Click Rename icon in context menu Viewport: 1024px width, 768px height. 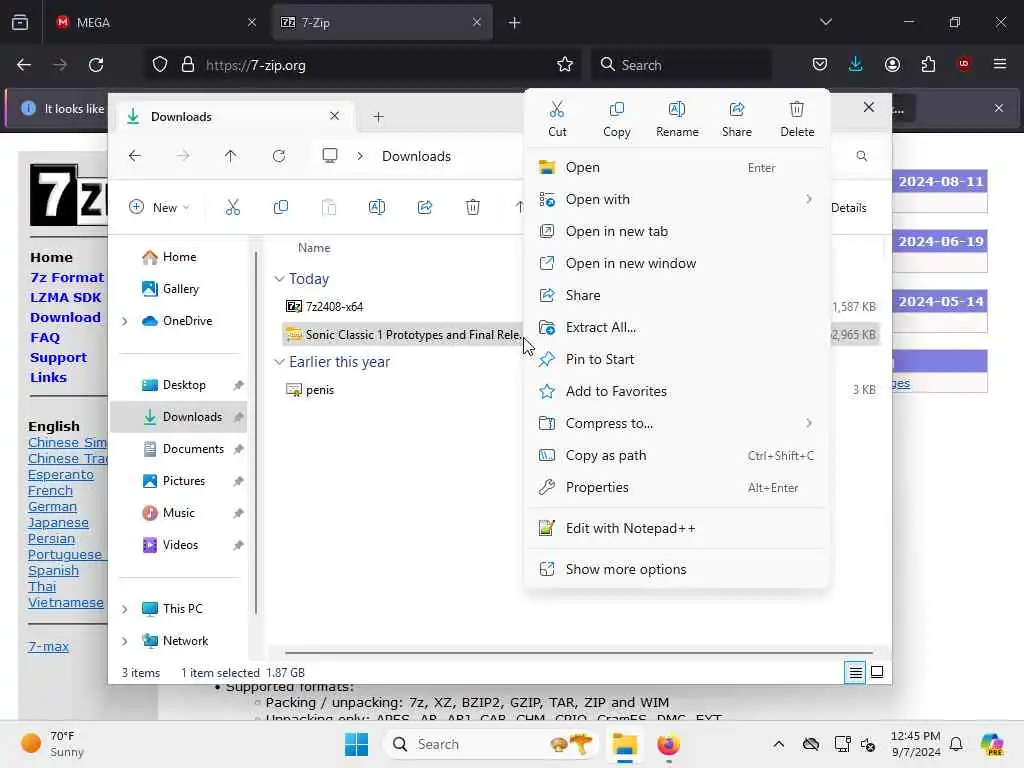click(x=677, y=109)
